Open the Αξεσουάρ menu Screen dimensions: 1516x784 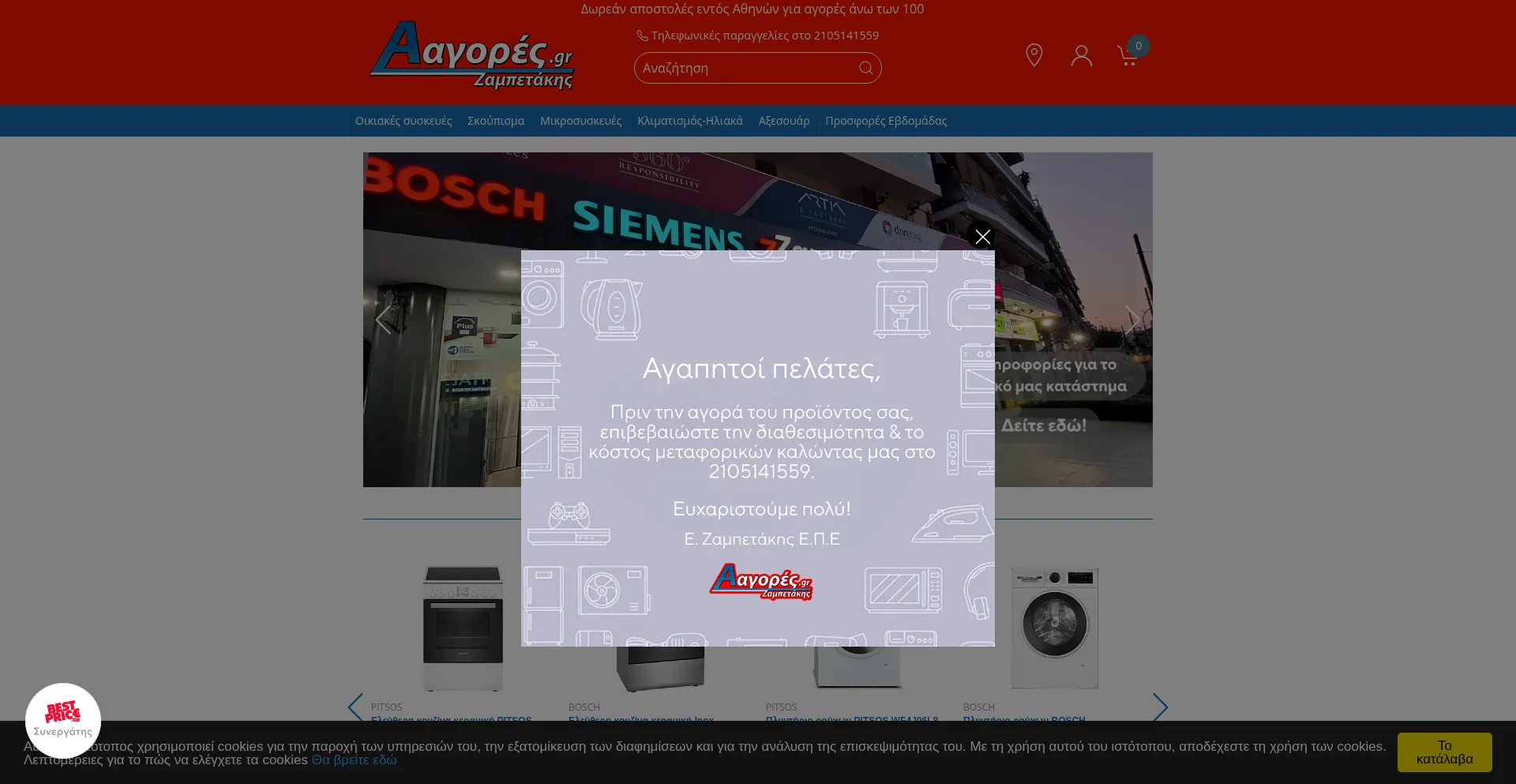(784, 121)
